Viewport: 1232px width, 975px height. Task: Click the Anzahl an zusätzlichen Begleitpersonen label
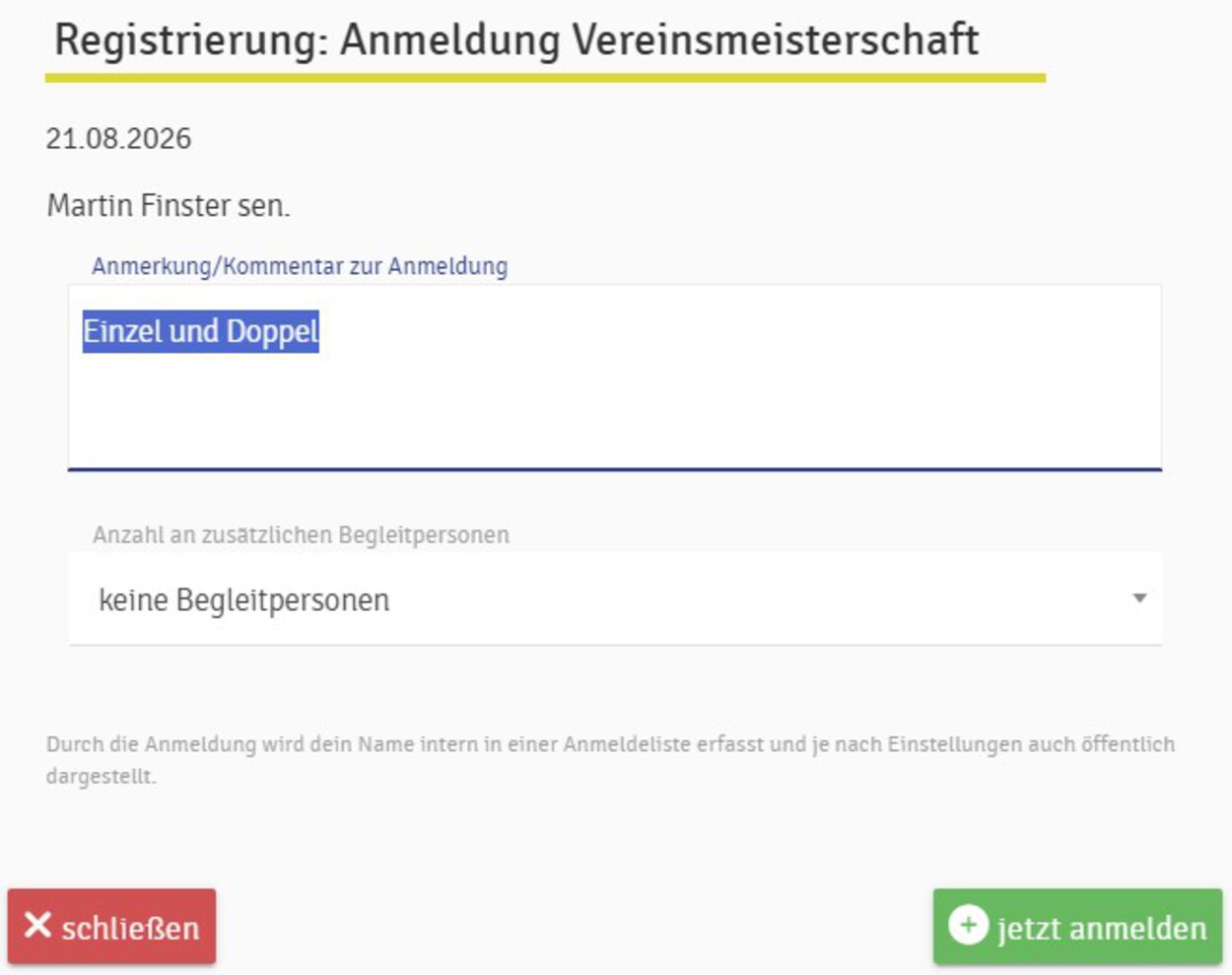301,535
